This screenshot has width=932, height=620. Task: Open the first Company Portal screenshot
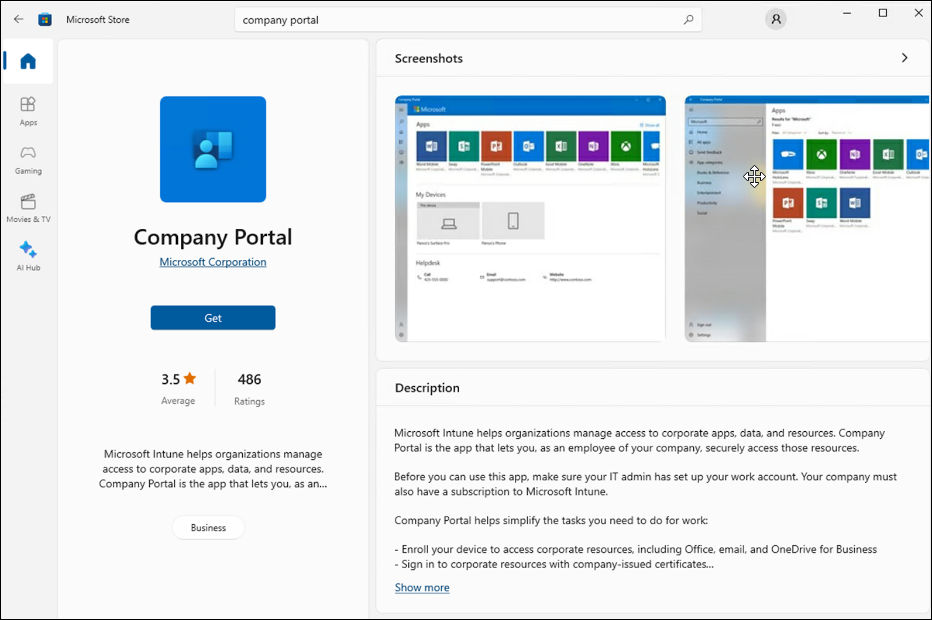click(x=530, y=217)
